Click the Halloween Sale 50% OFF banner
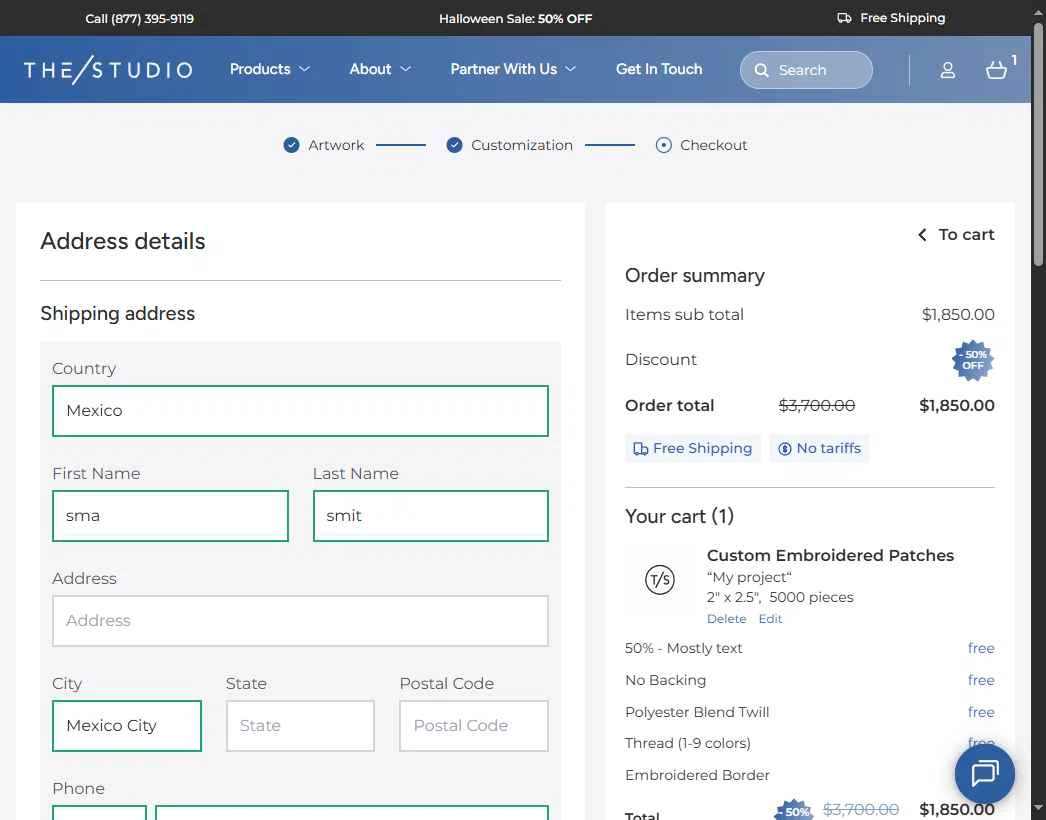The width and height of the screenshot is (1046, 820). (x=515, y=19)
